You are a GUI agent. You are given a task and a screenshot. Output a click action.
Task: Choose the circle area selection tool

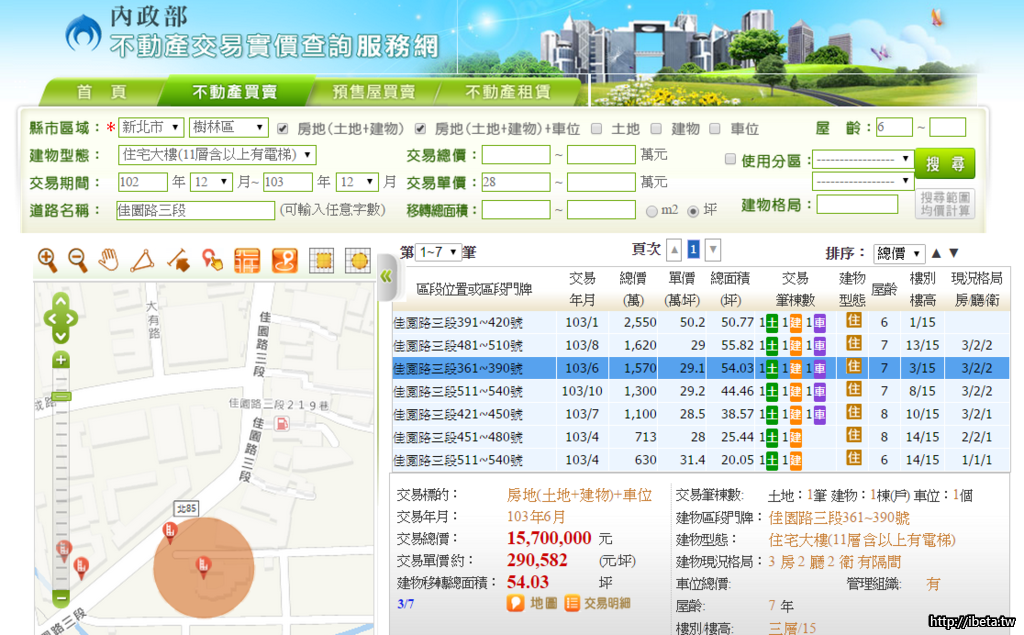point(357,260)
